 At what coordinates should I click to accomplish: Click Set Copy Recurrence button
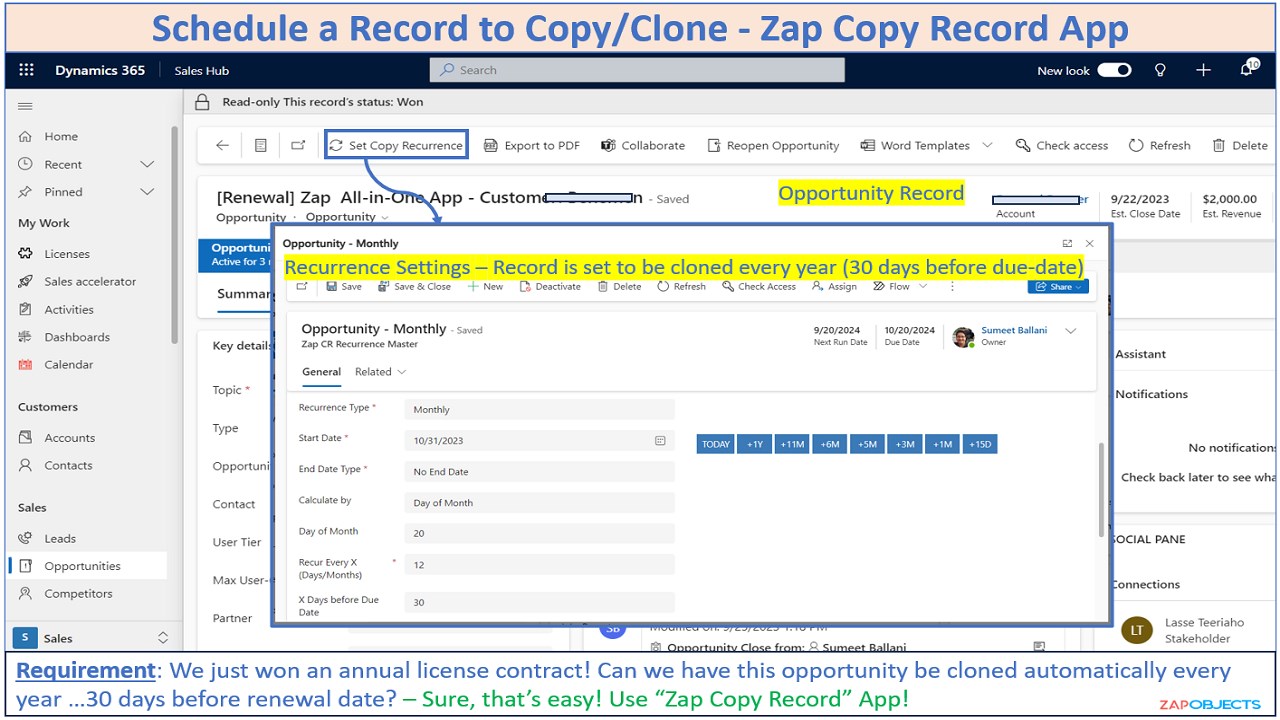pos(396,145)
